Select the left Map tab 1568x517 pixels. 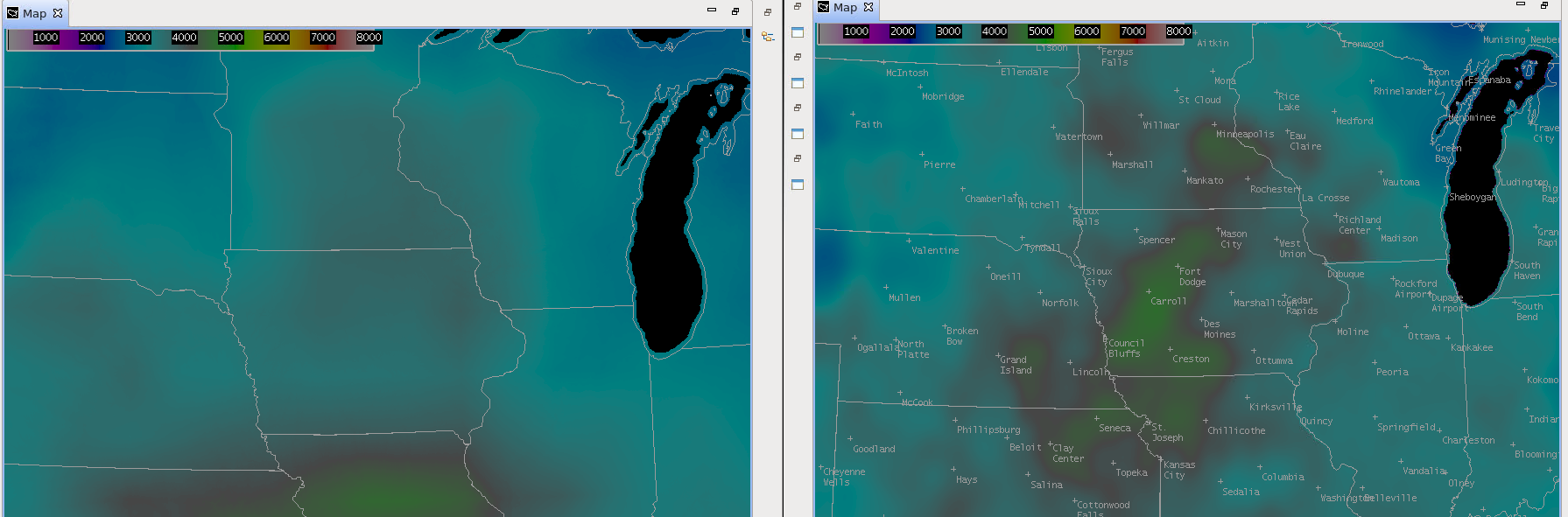point(34,13)
